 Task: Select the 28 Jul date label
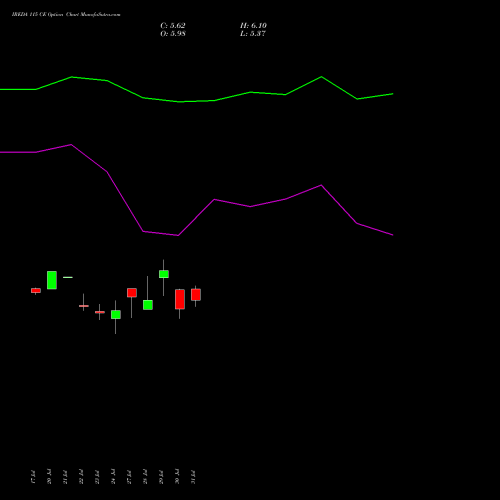pyautogui.click(x=145, y=477)
